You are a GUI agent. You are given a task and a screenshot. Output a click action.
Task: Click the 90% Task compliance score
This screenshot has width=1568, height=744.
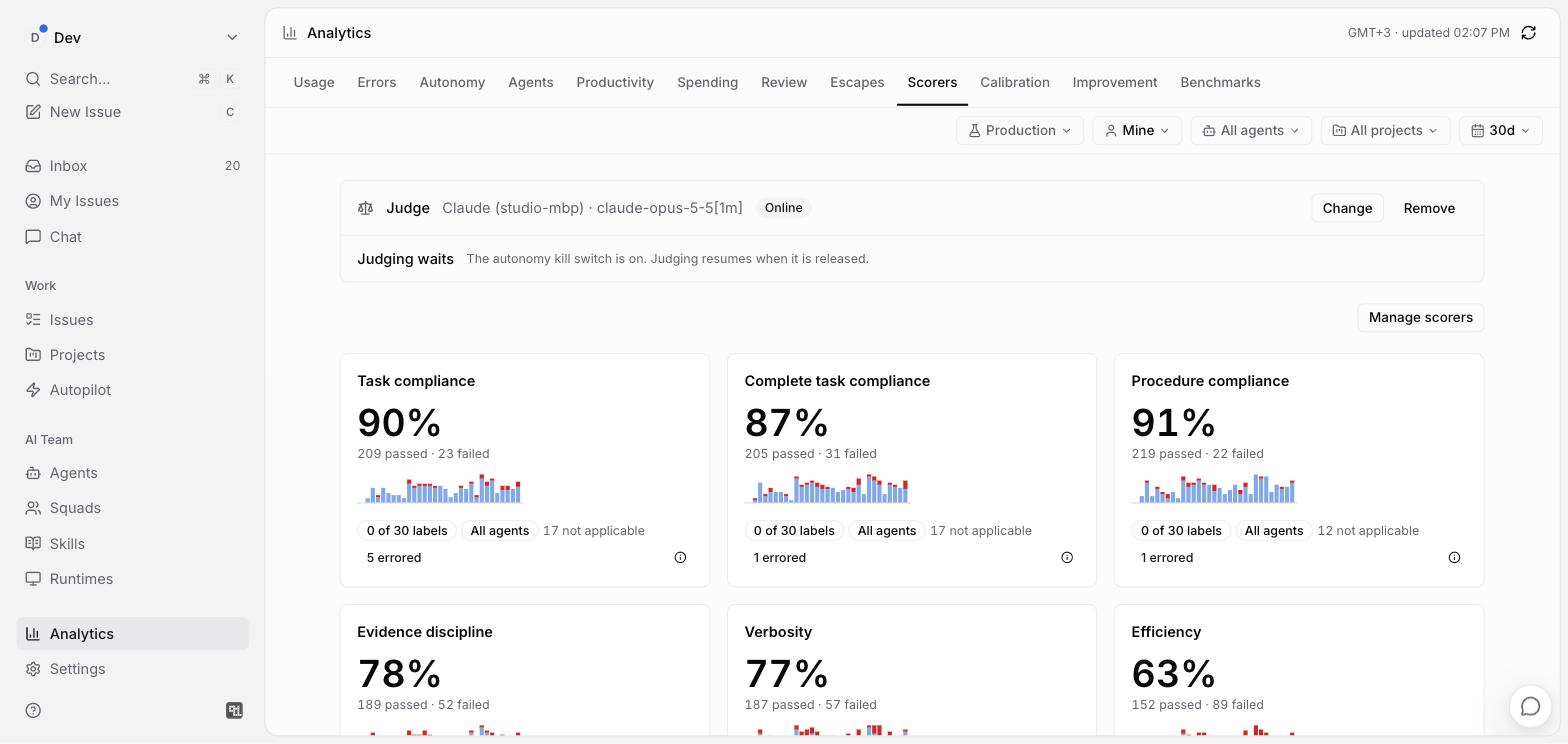[x=400, y=423]
